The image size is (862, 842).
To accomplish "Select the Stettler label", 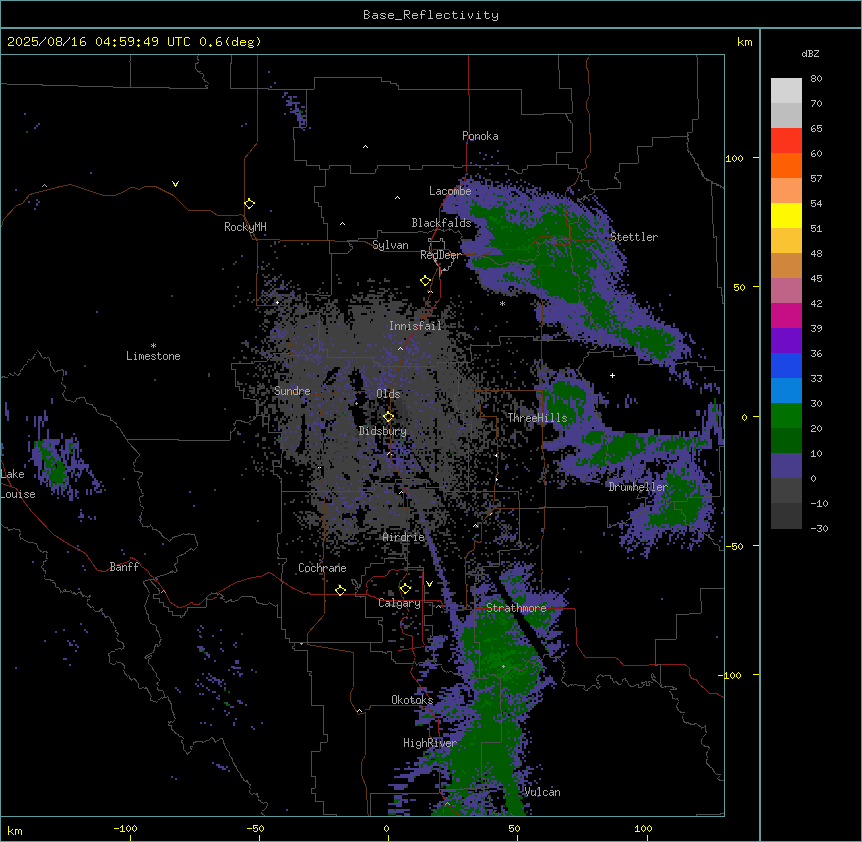I will 634,237.
